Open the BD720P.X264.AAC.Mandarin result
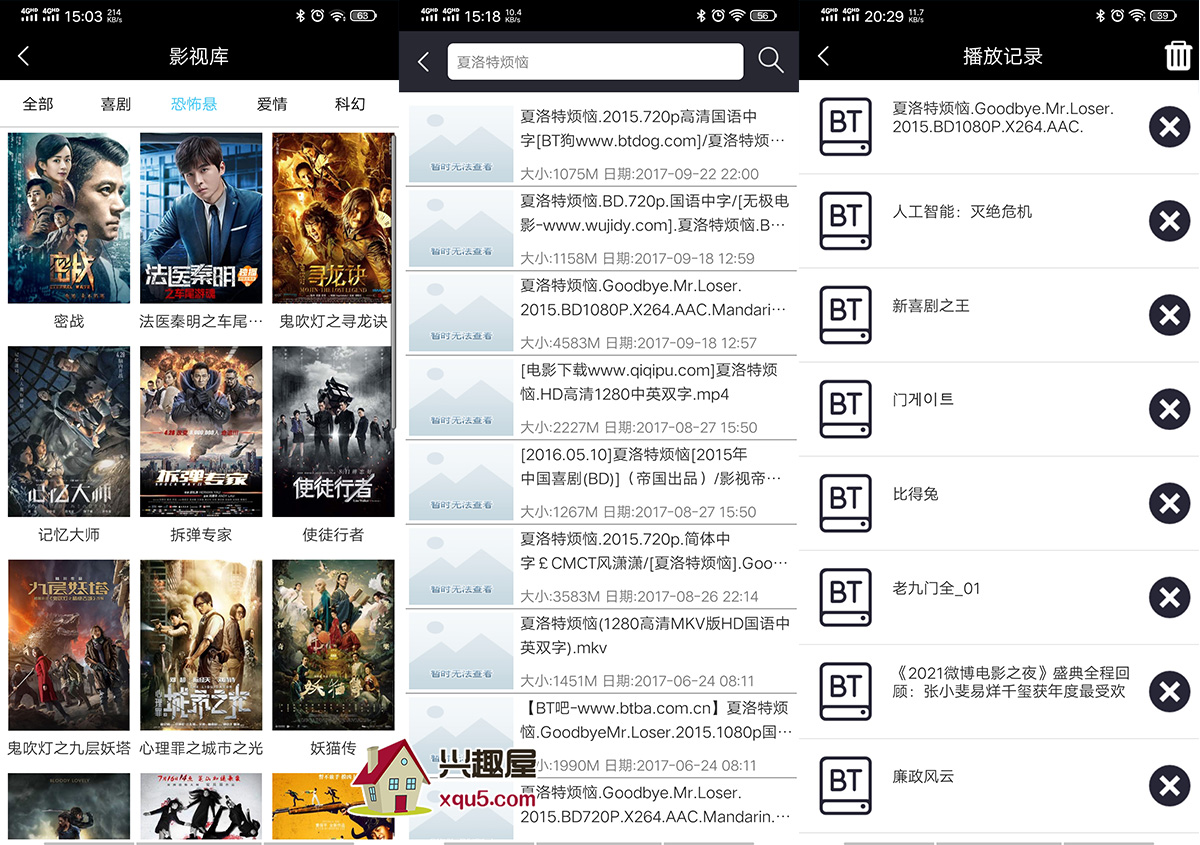Viewport: 1200px width, 845px height. coord(601,810)
